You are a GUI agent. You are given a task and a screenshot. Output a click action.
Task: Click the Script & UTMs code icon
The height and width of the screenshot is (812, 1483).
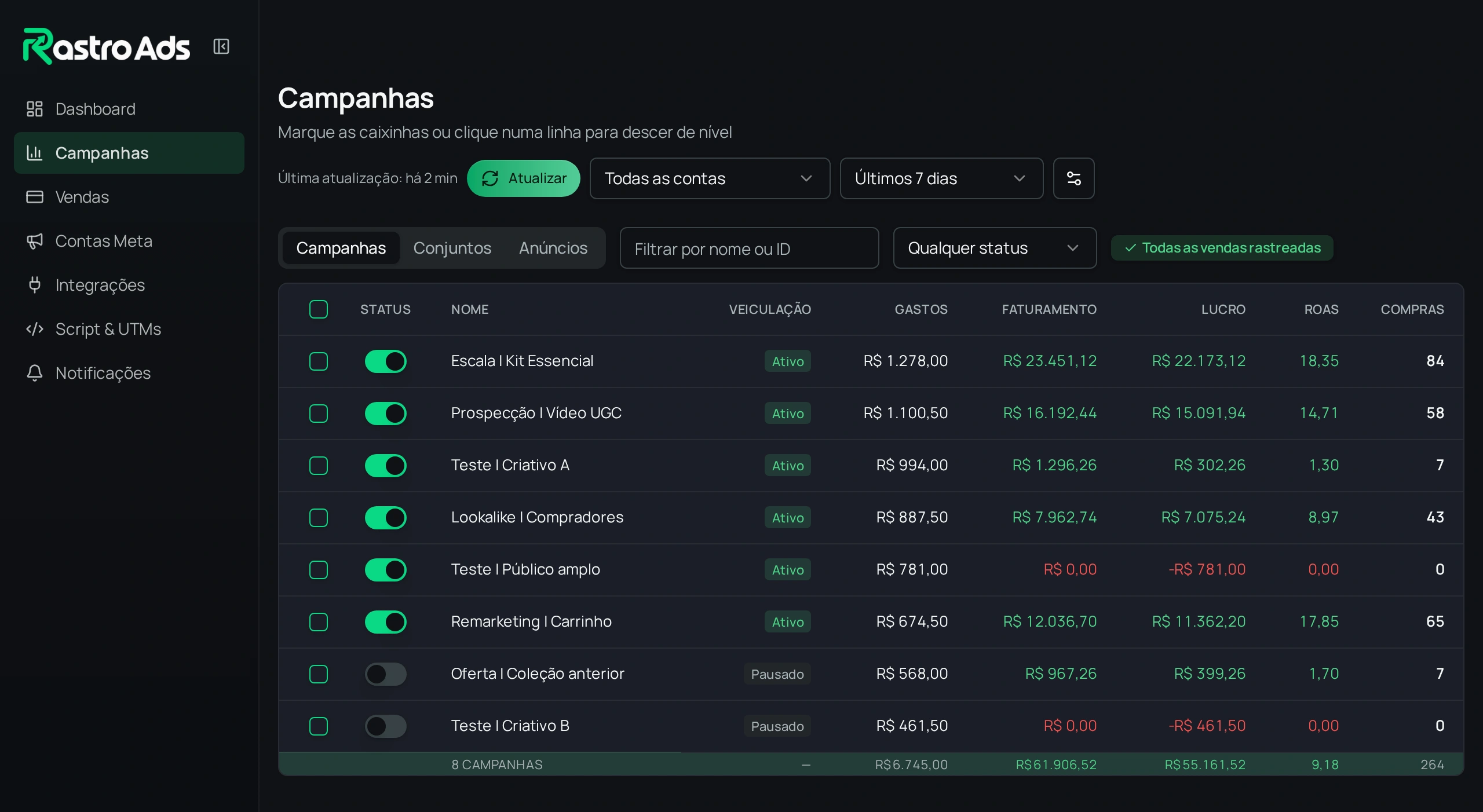(35, 329)
